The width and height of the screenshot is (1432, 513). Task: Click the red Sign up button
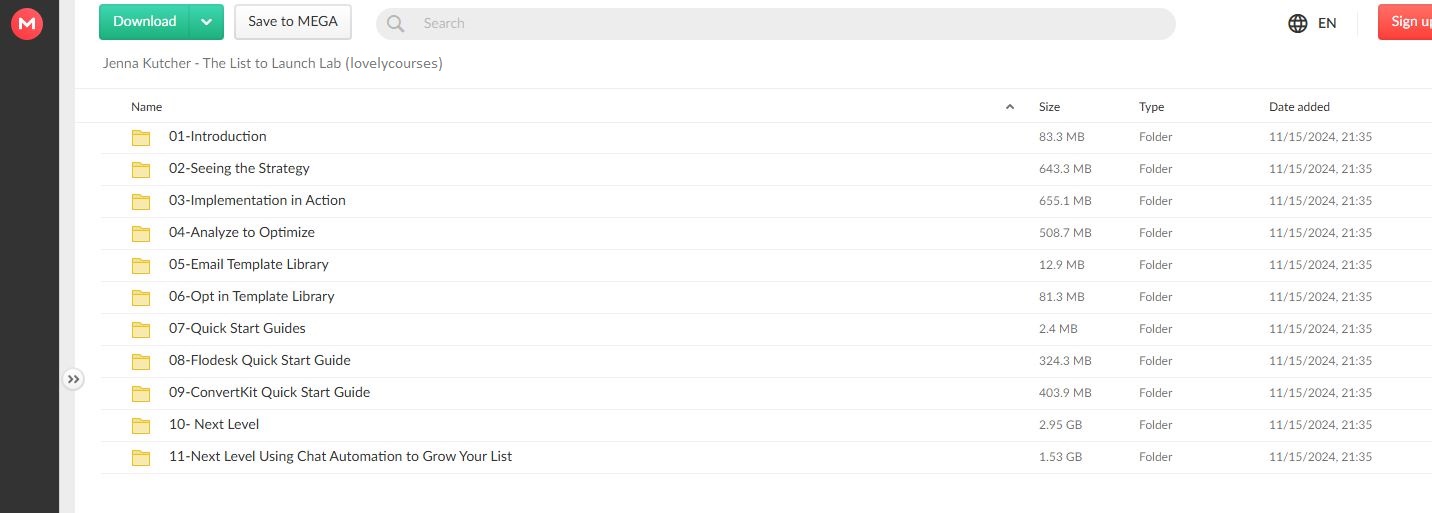(1410, 22)
